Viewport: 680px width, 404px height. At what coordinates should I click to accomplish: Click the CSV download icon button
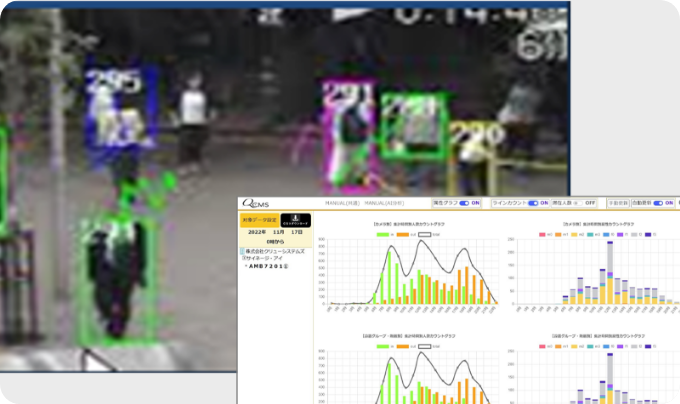(x=296, y=219)
